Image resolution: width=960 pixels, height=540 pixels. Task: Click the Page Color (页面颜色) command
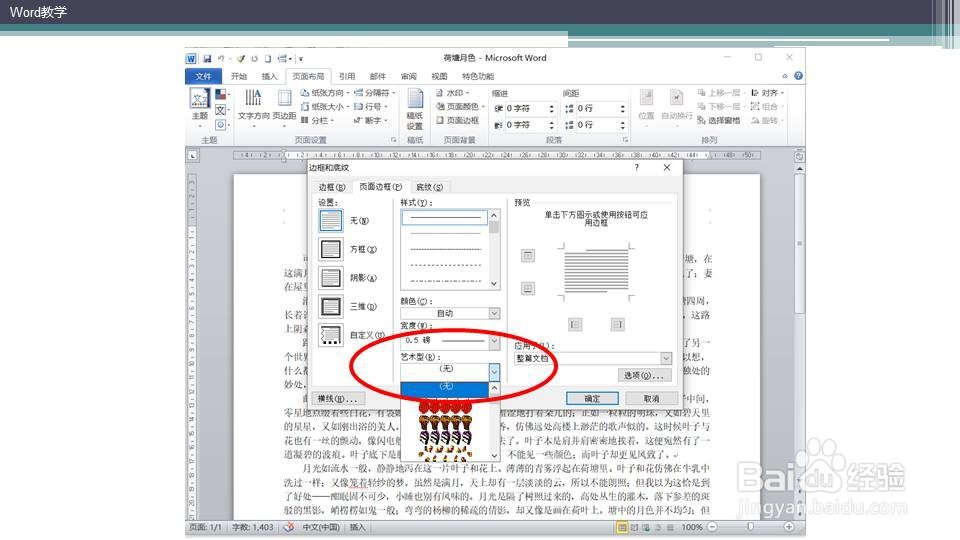click(460, 107)
